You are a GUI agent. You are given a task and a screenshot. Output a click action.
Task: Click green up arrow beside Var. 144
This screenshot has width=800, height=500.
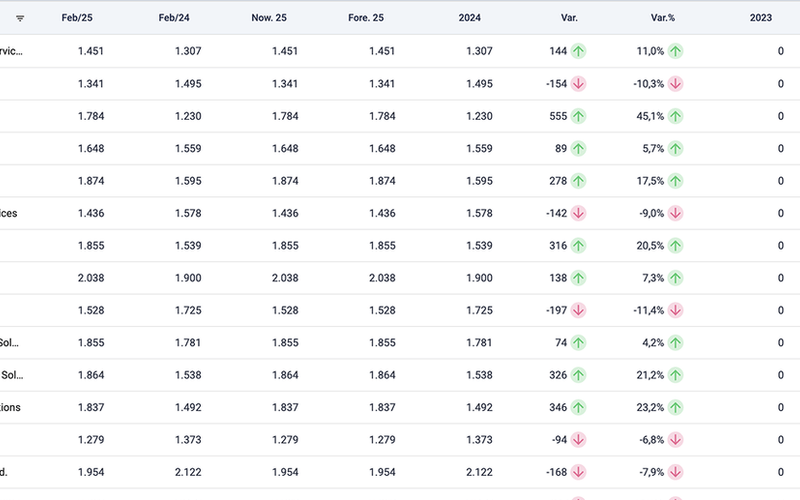click(579, 51)
